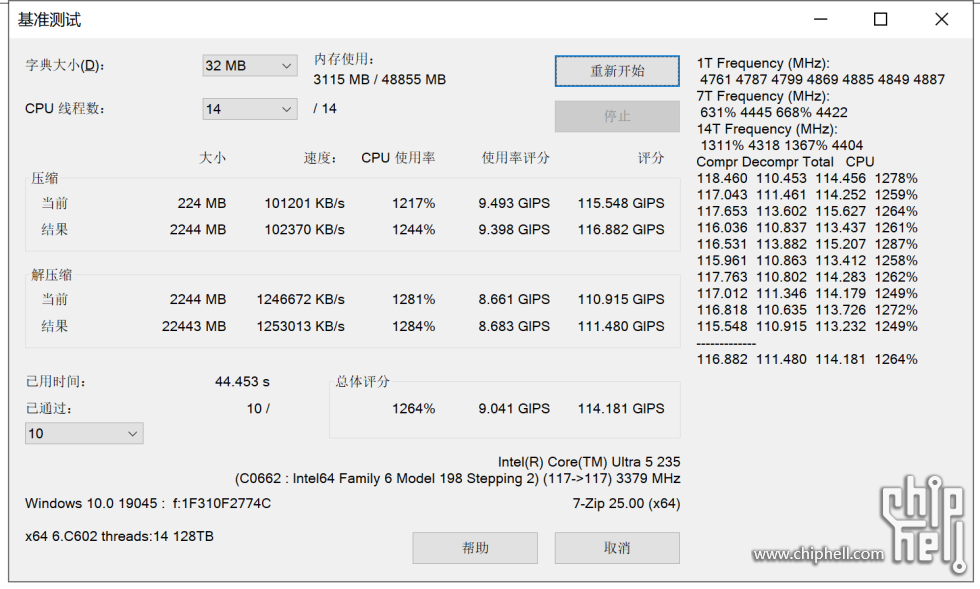This screenshot has height=589, width=980.
Task: Select current compression speed 101201 KB/s
Action: 304,203
